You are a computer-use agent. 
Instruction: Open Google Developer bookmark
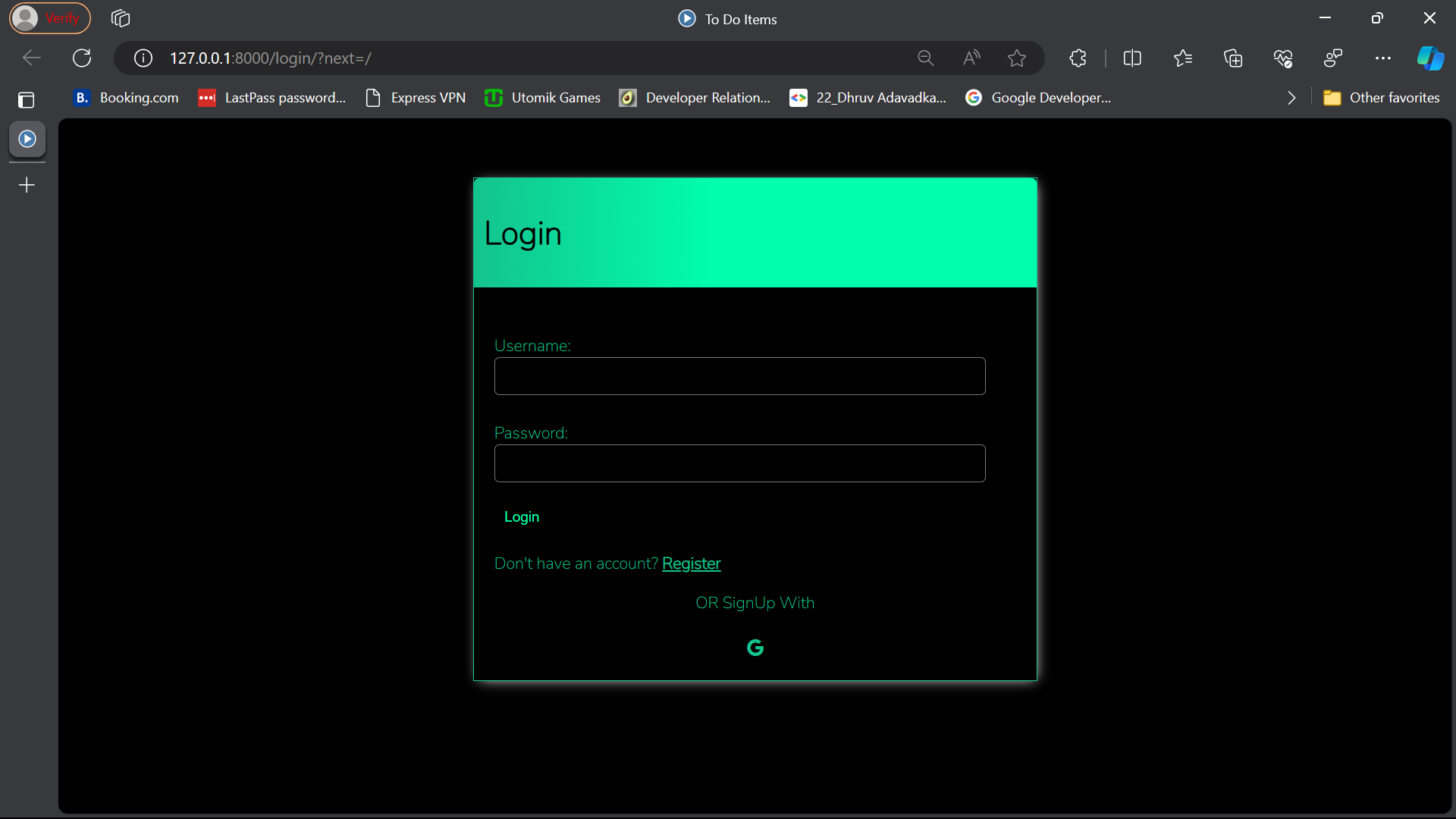coord(1038,98)
